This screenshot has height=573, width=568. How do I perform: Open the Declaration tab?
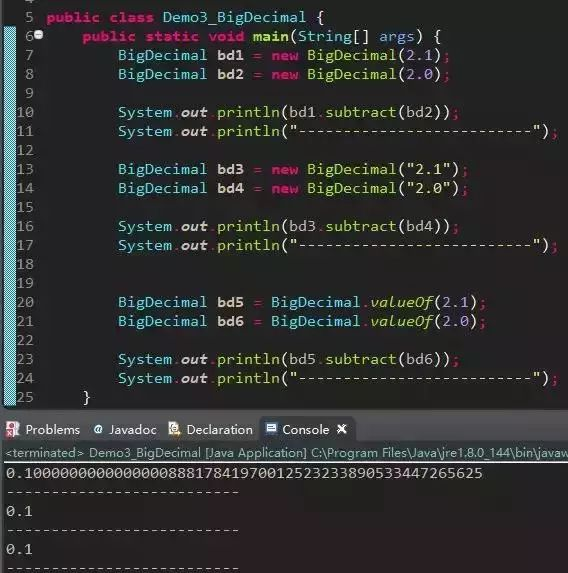point(211,429)
